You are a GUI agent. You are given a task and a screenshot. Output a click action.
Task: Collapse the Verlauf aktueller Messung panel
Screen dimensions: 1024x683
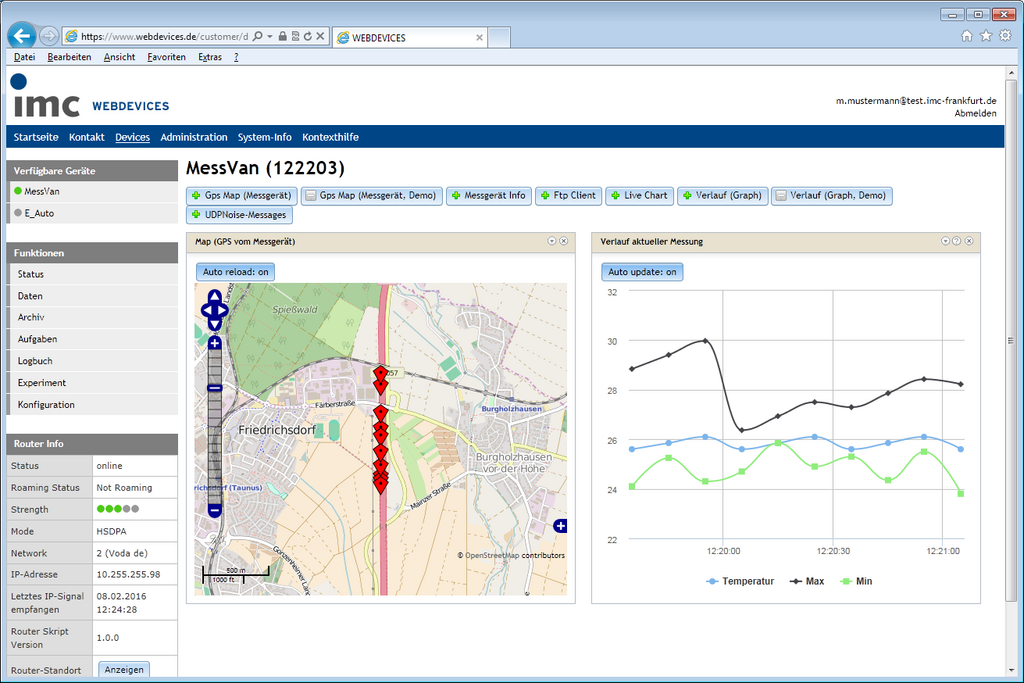tap(945, 241)
